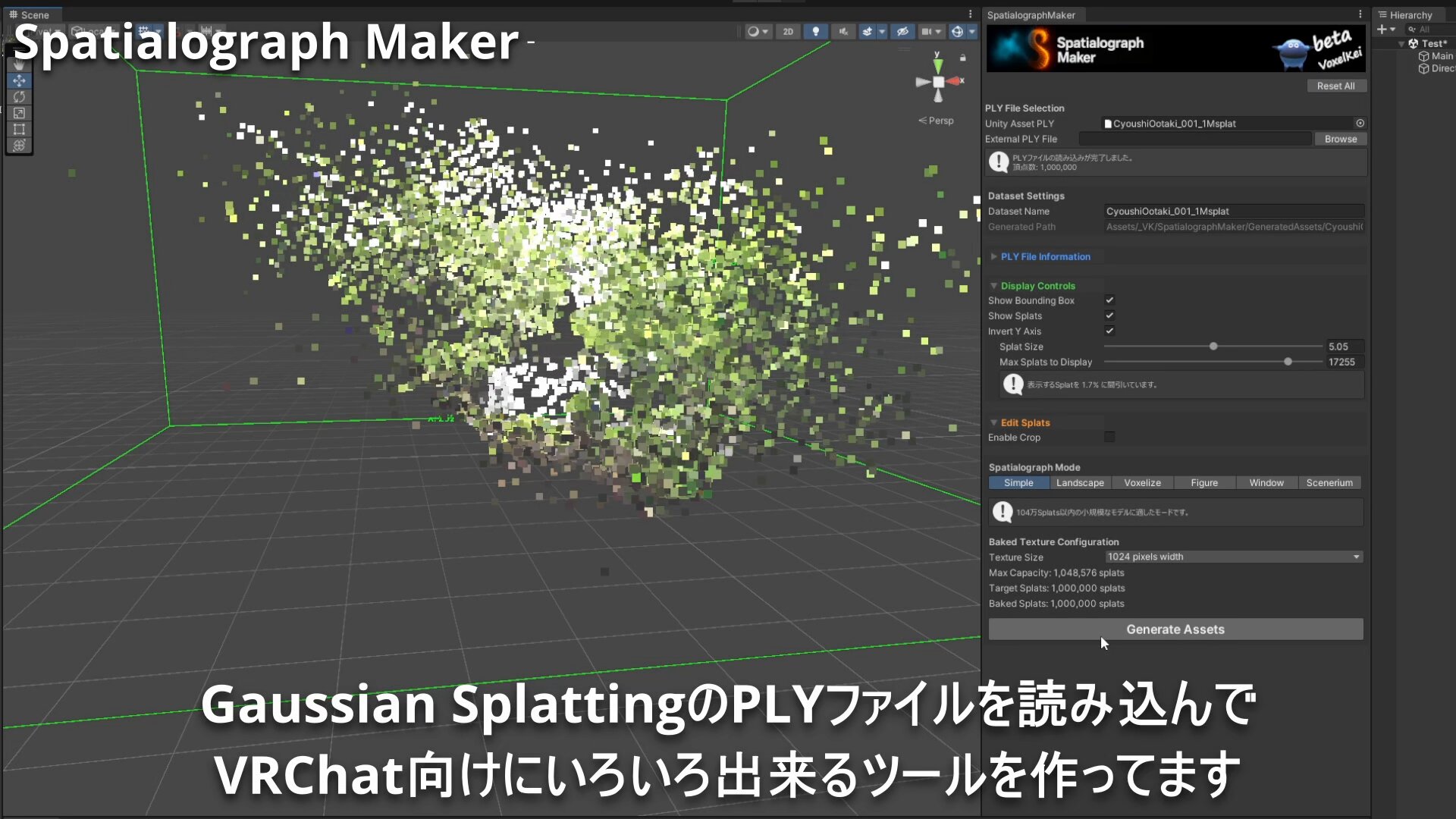Uncheck Show Splats checkbox

[x=1109, y=315]
